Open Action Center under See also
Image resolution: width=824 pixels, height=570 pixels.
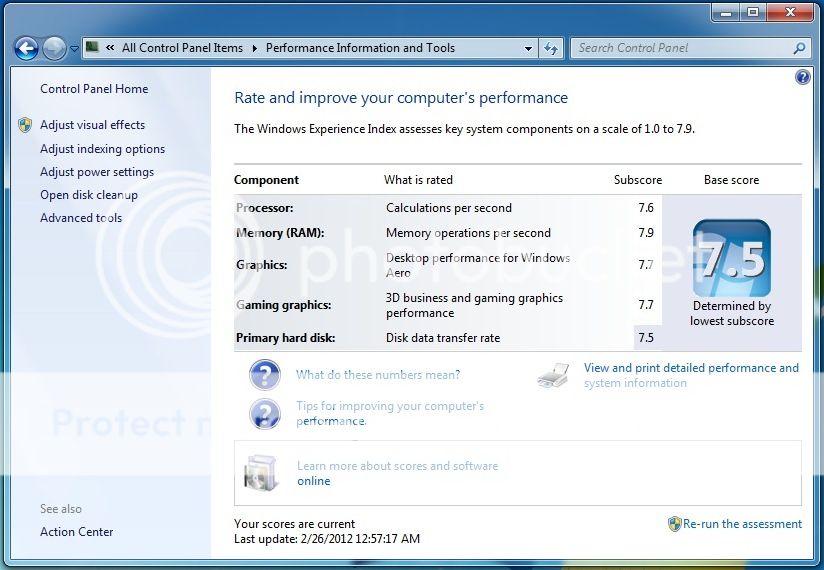point(77,532)
